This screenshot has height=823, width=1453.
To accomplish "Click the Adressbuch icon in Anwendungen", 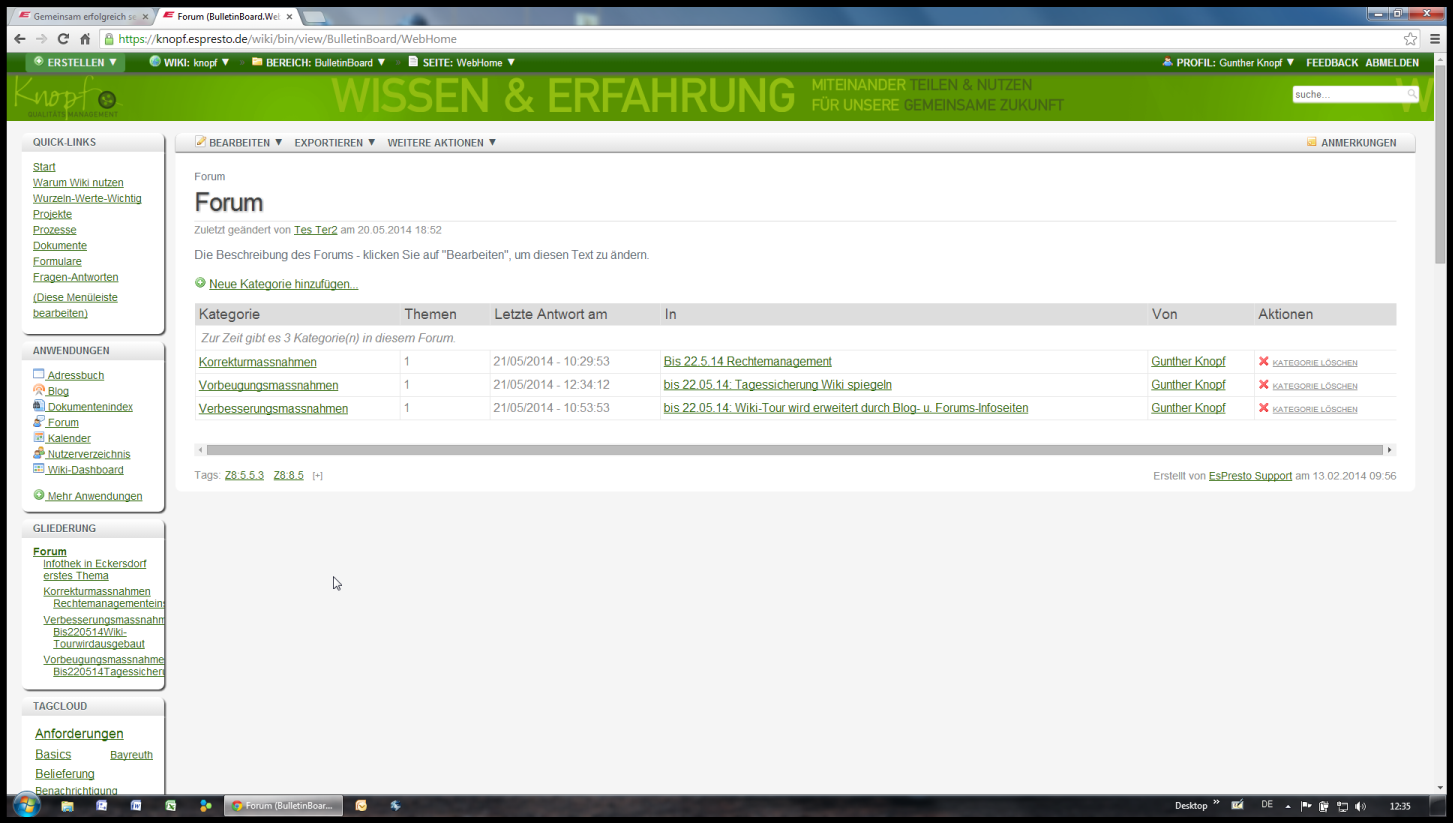I will (39, 374).
